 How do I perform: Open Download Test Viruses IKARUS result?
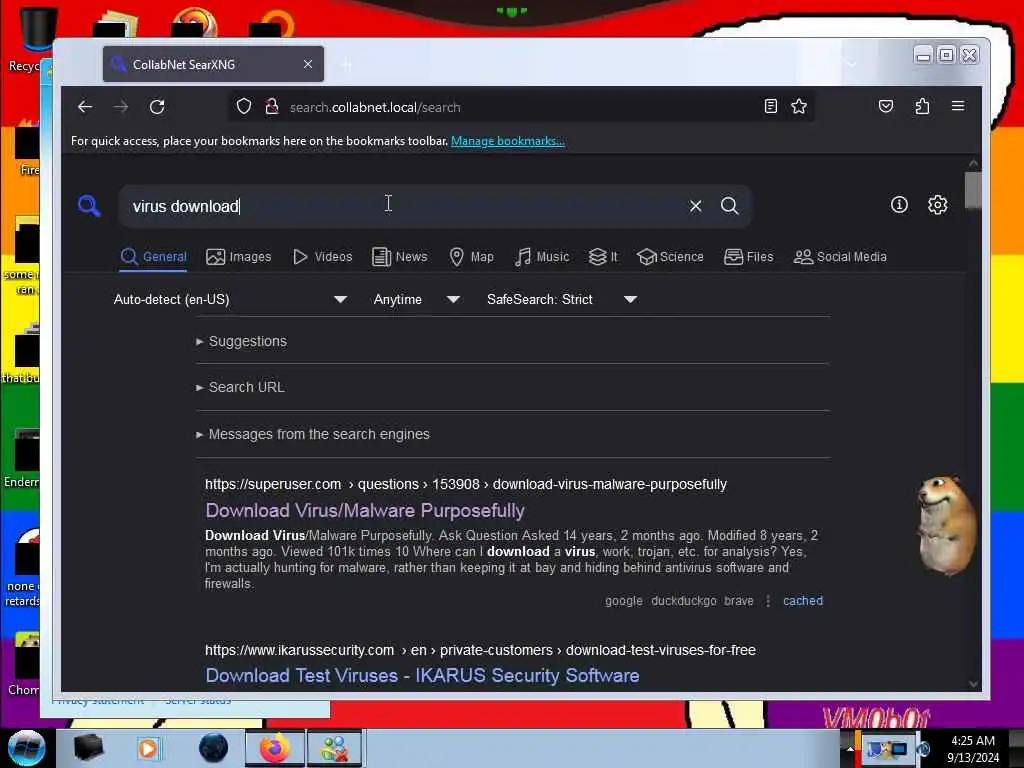coord(423,675)
